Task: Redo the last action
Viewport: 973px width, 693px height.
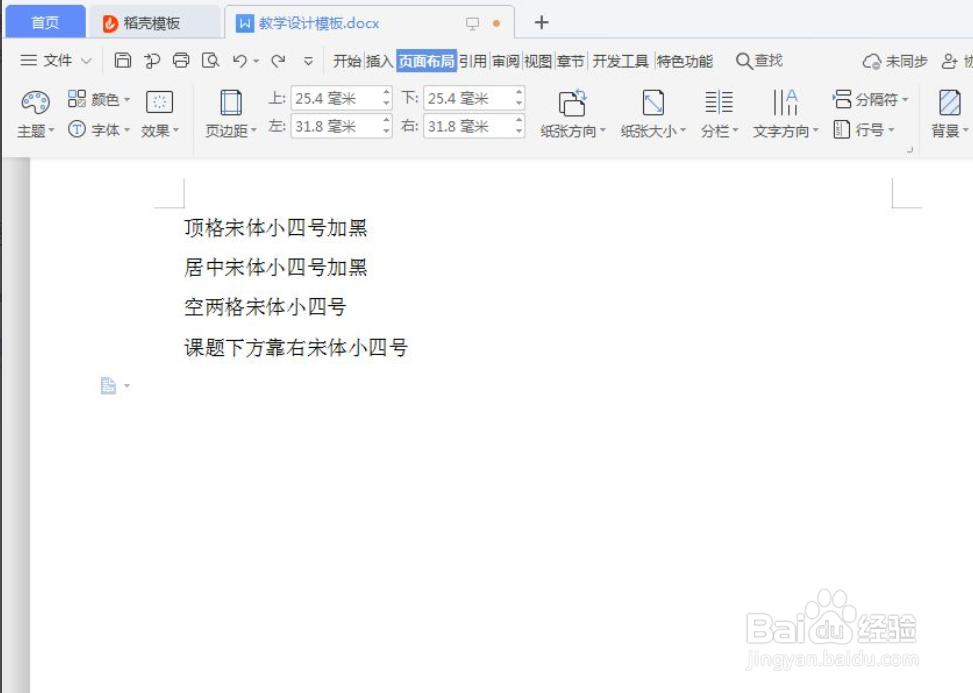Action: coord(277,60)
